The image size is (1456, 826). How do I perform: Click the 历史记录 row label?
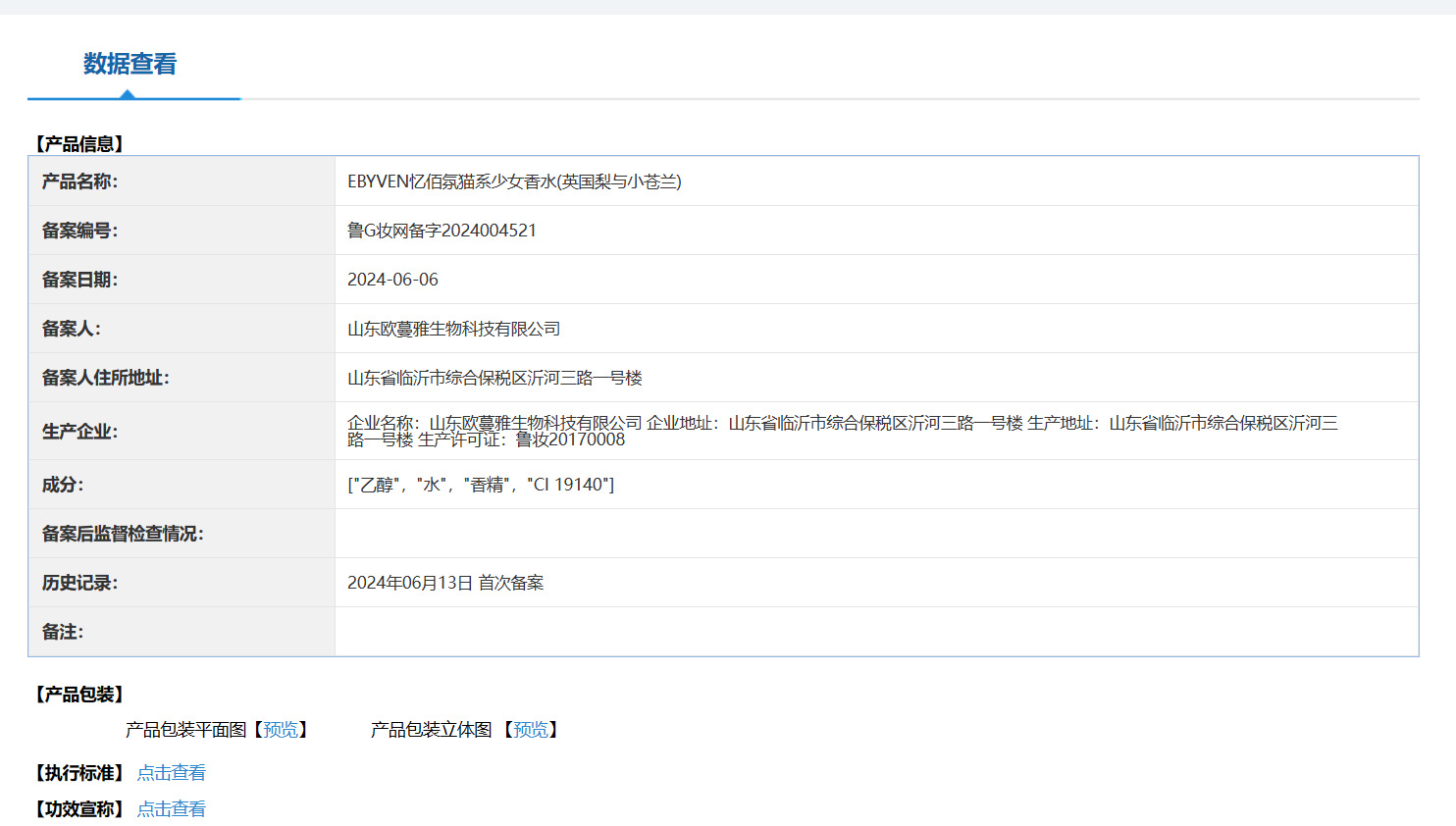point(79,583)
